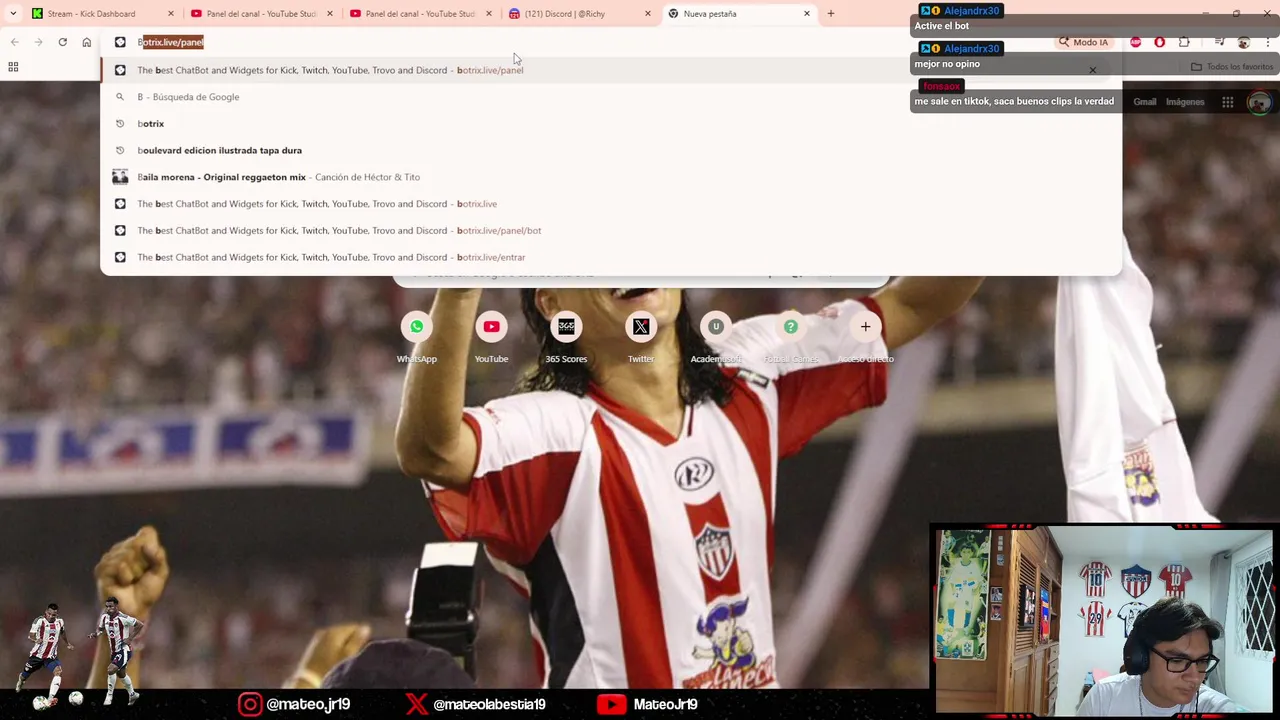This screenshot has width=1280, height=720.
Task: Open Todos los favoritos folder
Action: click(1232, 67)
